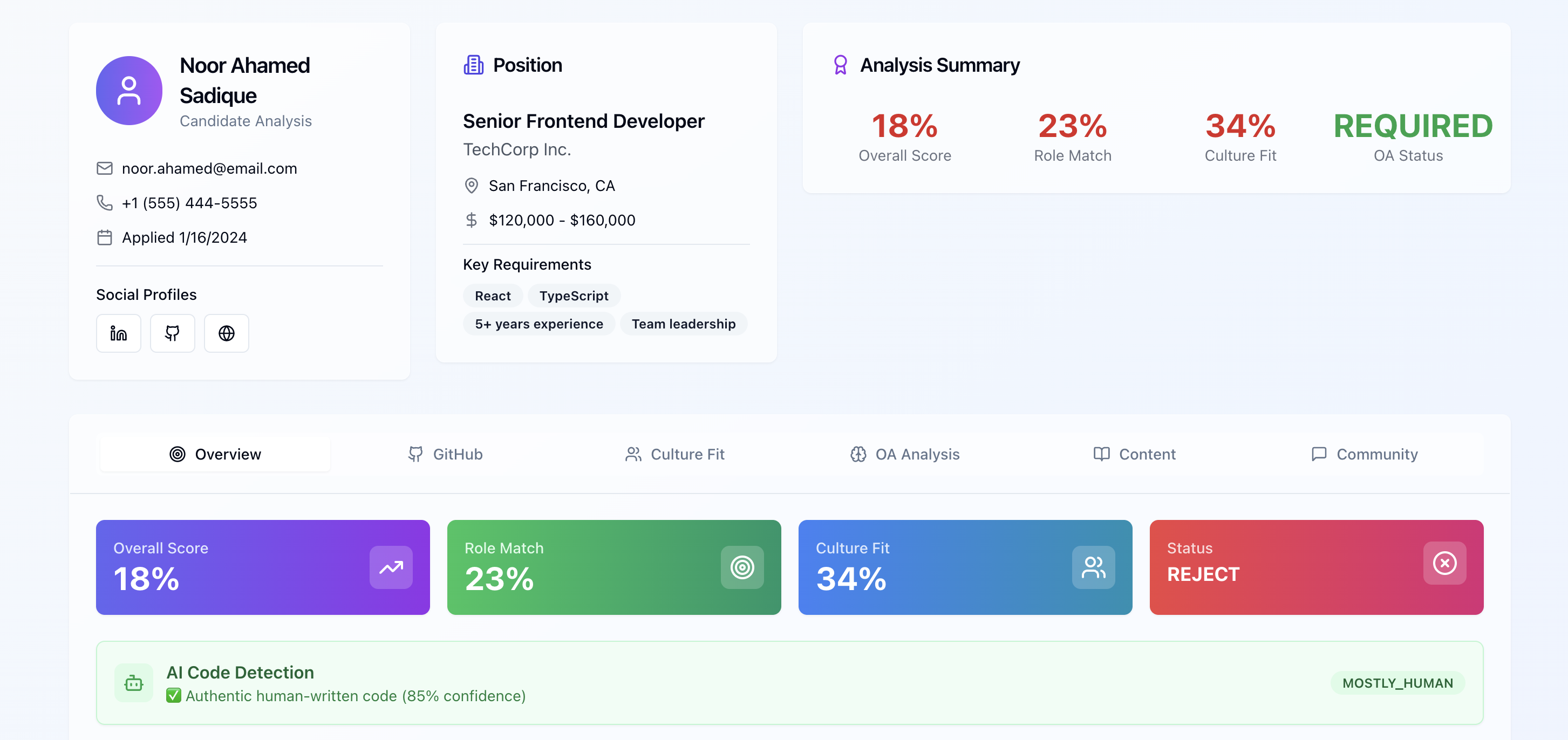This screenshot has width=1568, height=740.
Task: Click the trending arrow icon on Overall Score
Action: 391,567
